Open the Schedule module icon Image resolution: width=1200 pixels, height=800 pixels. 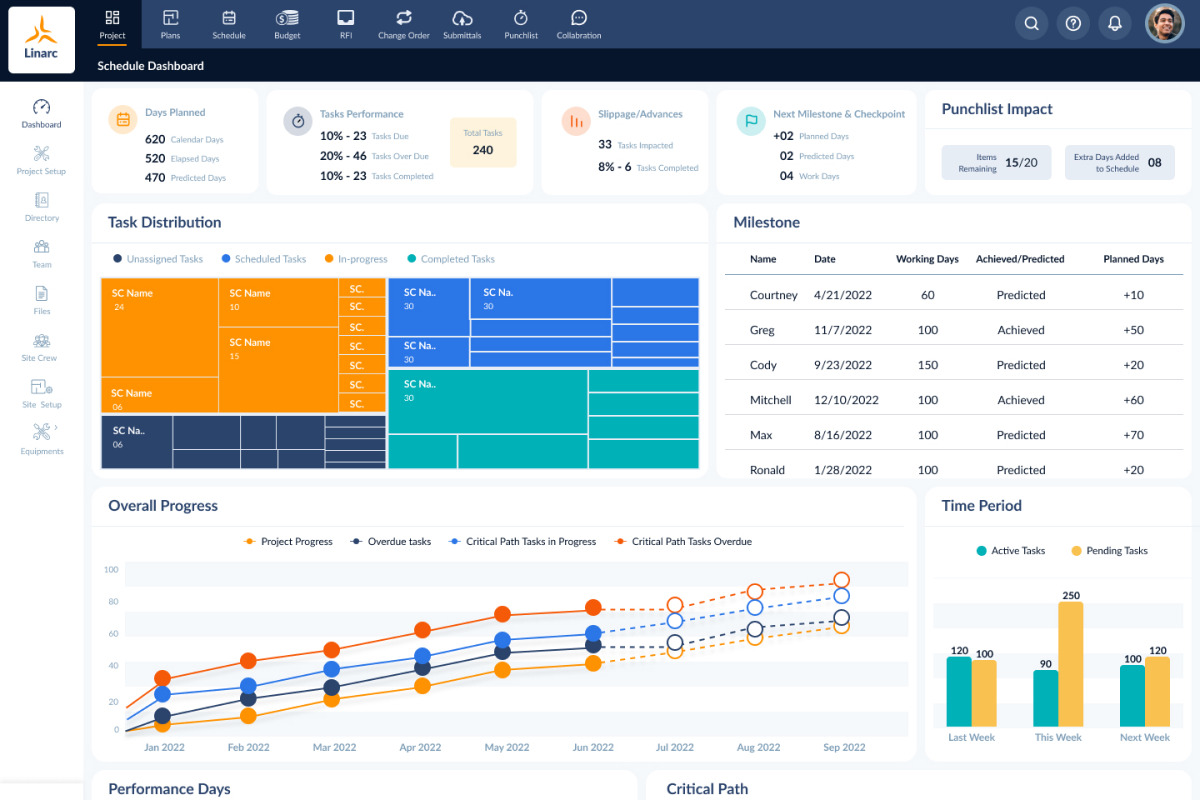click(228, 24)
